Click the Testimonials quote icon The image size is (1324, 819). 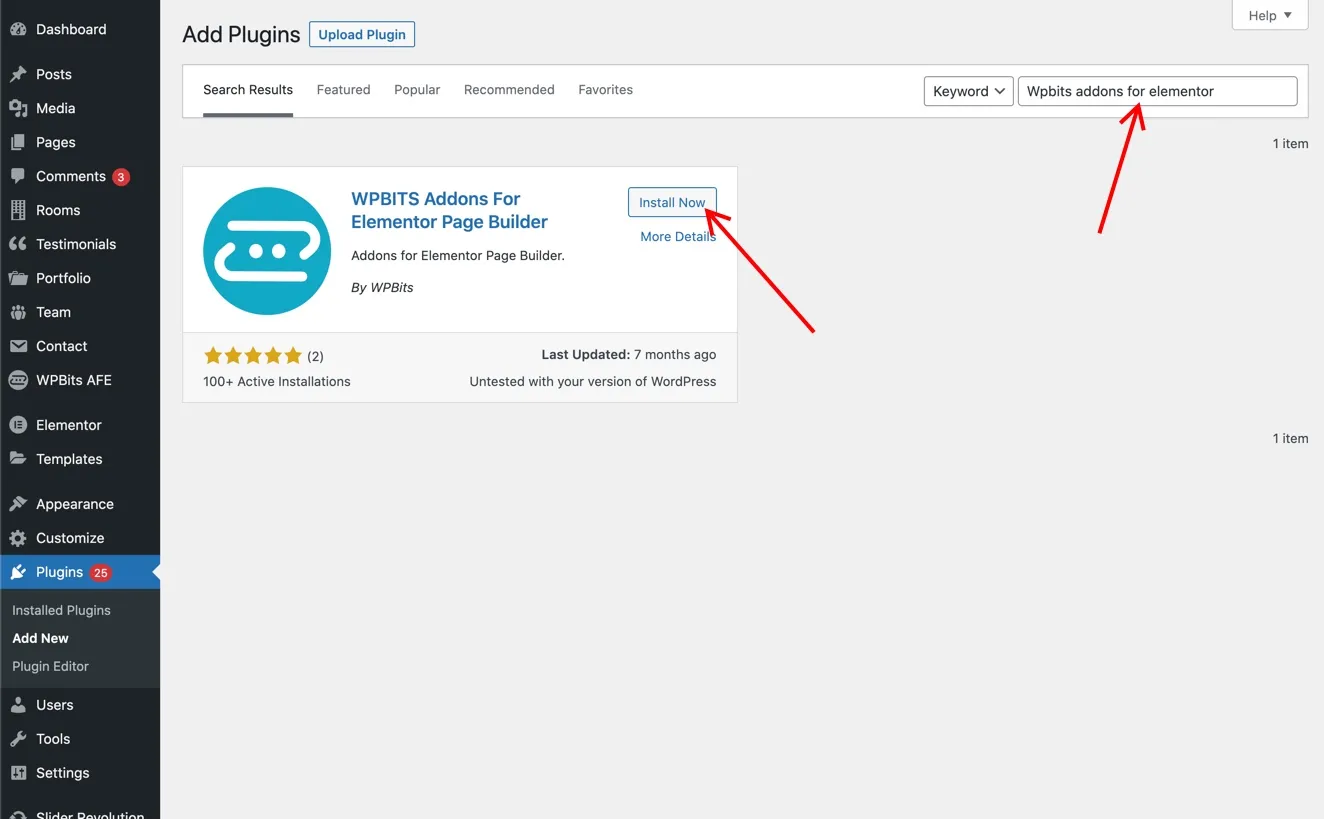click(x=18, y=244)
